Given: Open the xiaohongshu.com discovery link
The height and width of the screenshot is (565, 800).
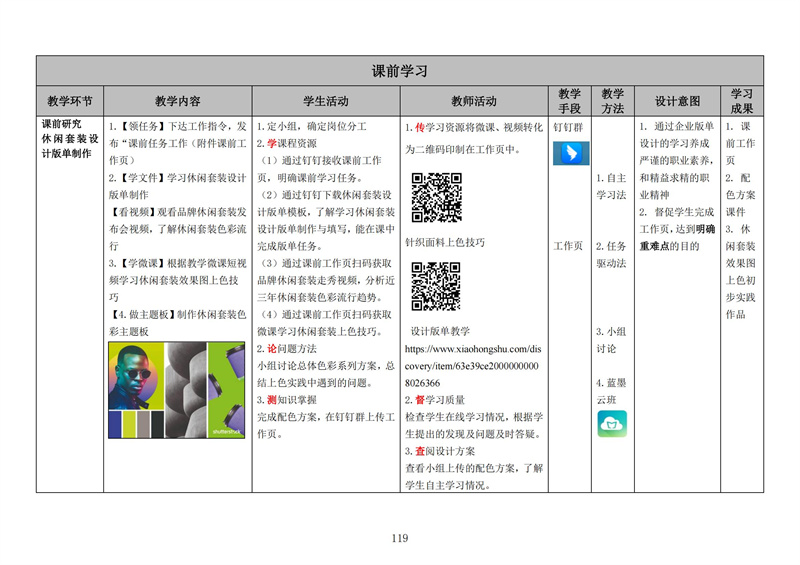Looking at the screenshot, I should tap(472, 366).
